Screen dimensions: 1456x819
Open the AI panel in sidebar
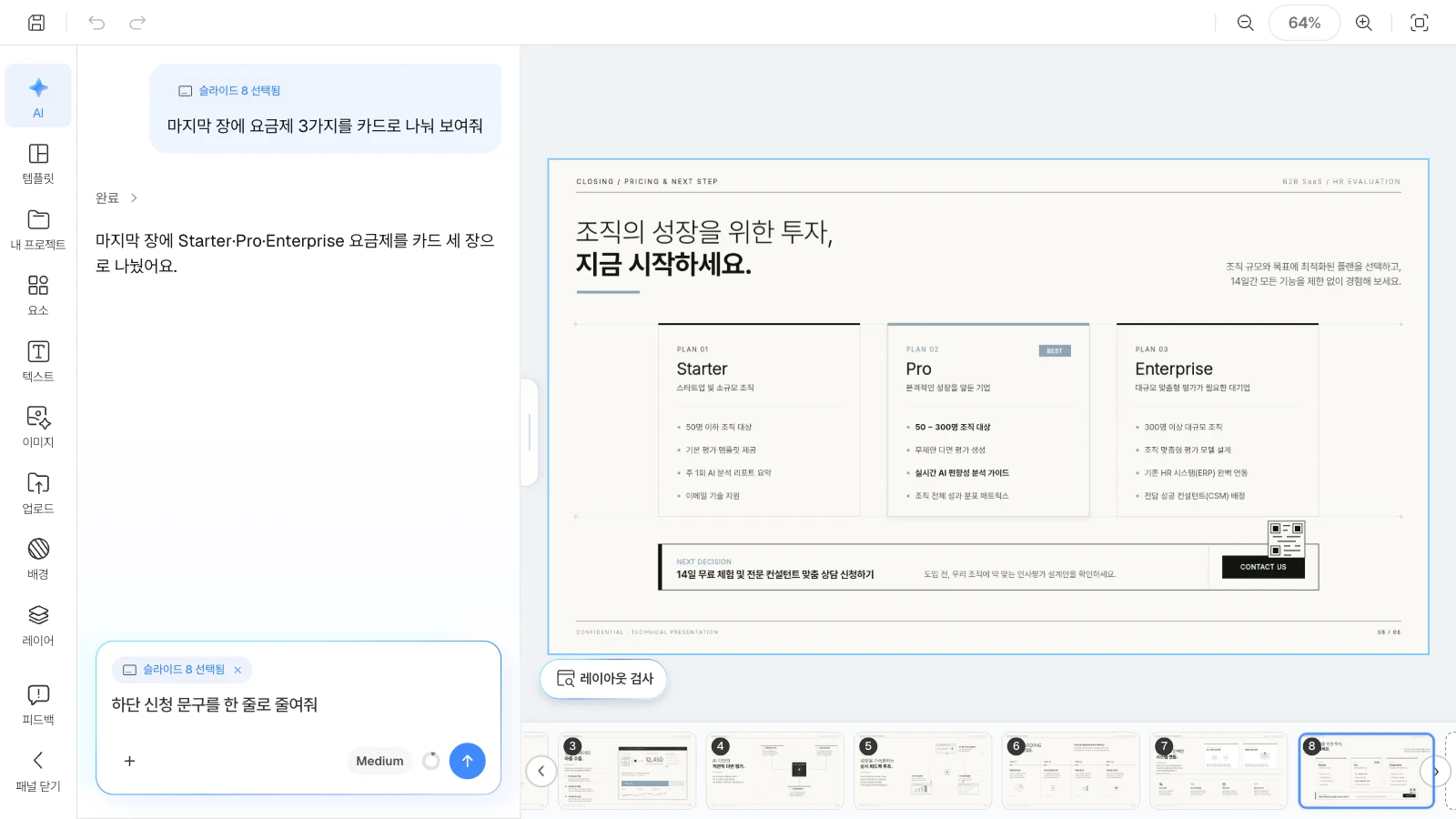(x=38, y=96)
